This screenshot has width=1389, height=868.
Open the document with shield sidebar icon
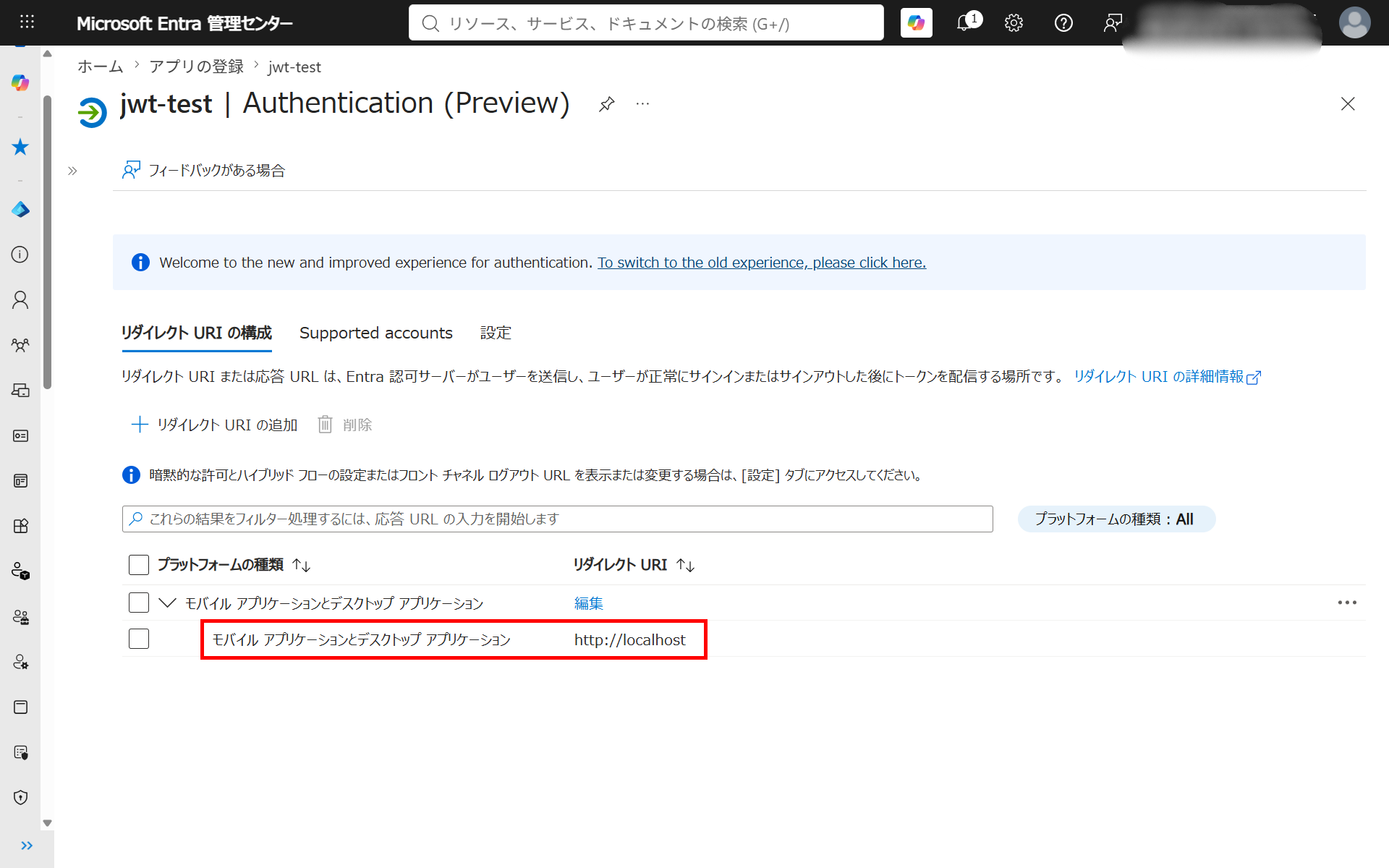(20, 752)
